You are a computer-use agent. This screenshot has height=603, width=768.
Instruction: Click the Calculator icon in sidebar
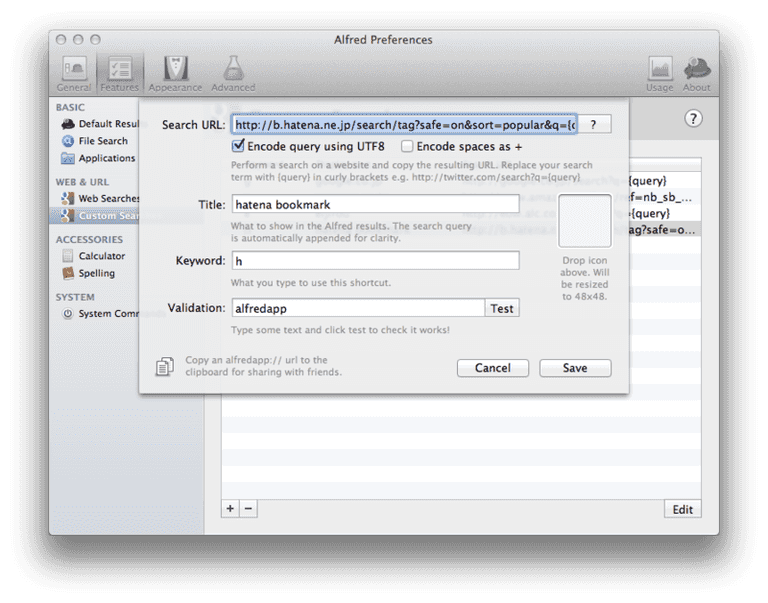click(x=68, y=256)
